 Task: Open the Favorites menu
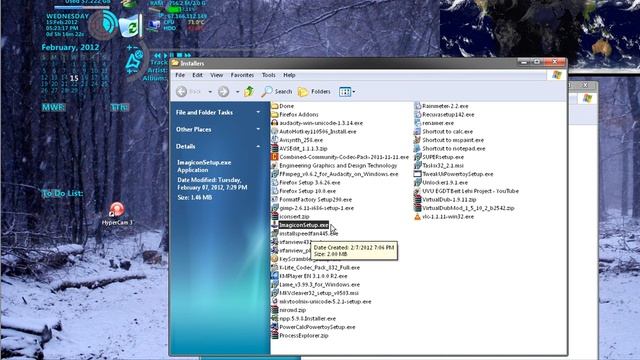[x=242, y=75]
